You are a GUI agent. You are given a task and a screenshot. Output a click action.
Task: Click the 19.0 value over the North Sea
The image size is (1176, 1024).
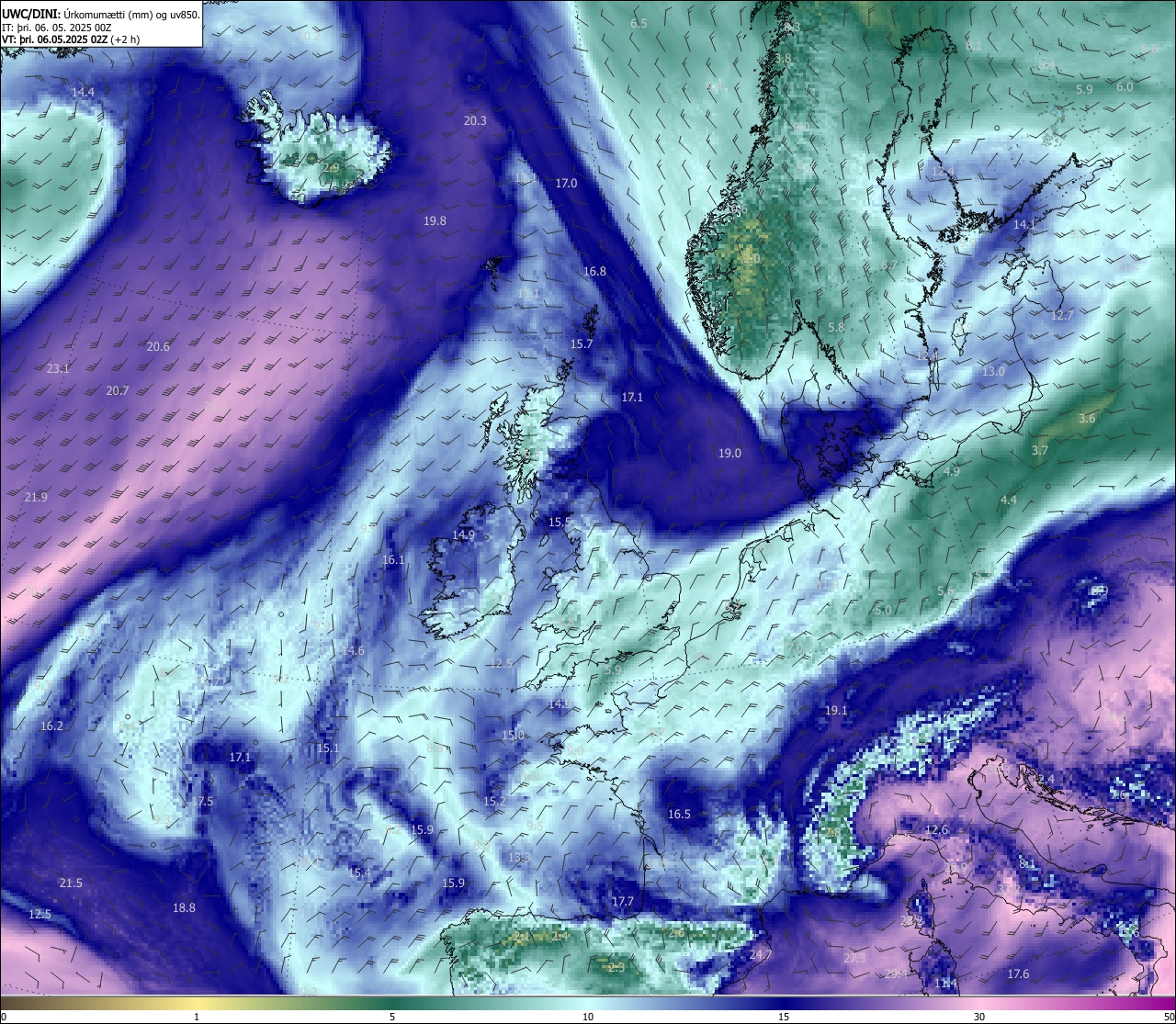point(729,453)
